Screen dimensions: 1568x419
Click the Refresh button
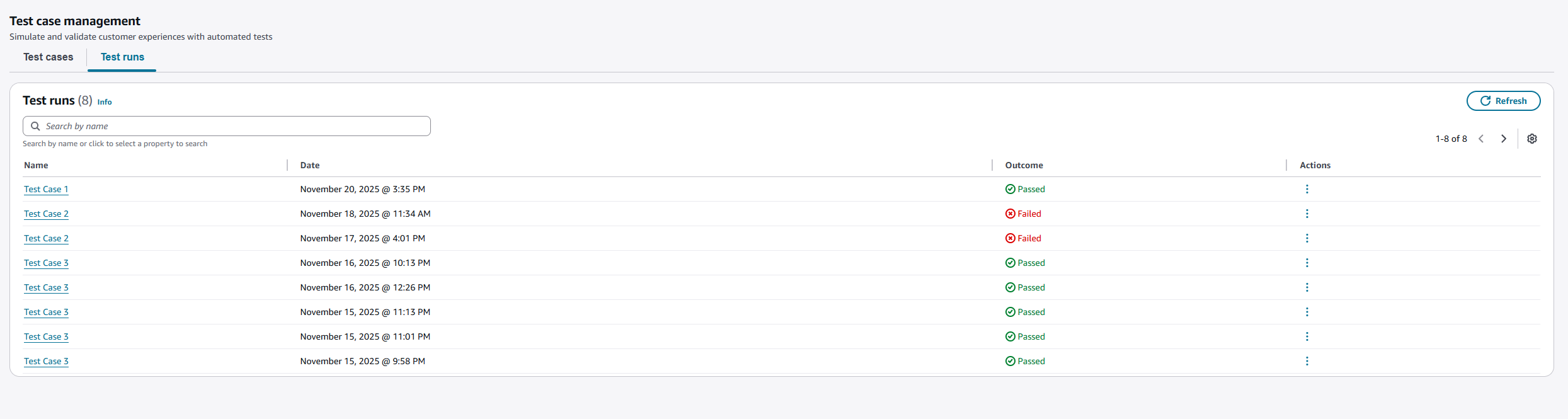click(x=1503, y=101)
